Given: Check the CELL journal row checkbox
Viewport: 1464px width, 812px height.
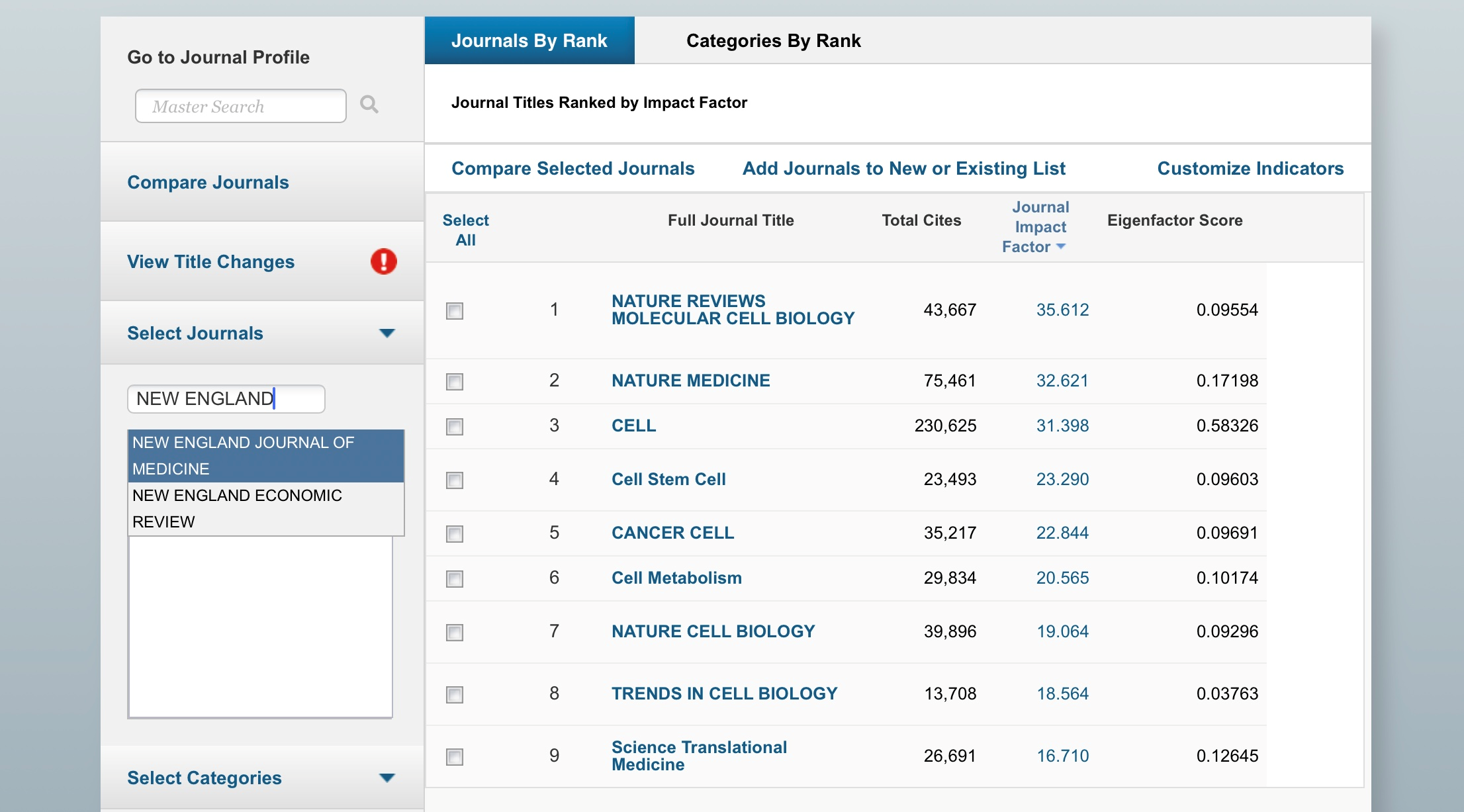Looking at the screenshot, I should coord(455,426).
